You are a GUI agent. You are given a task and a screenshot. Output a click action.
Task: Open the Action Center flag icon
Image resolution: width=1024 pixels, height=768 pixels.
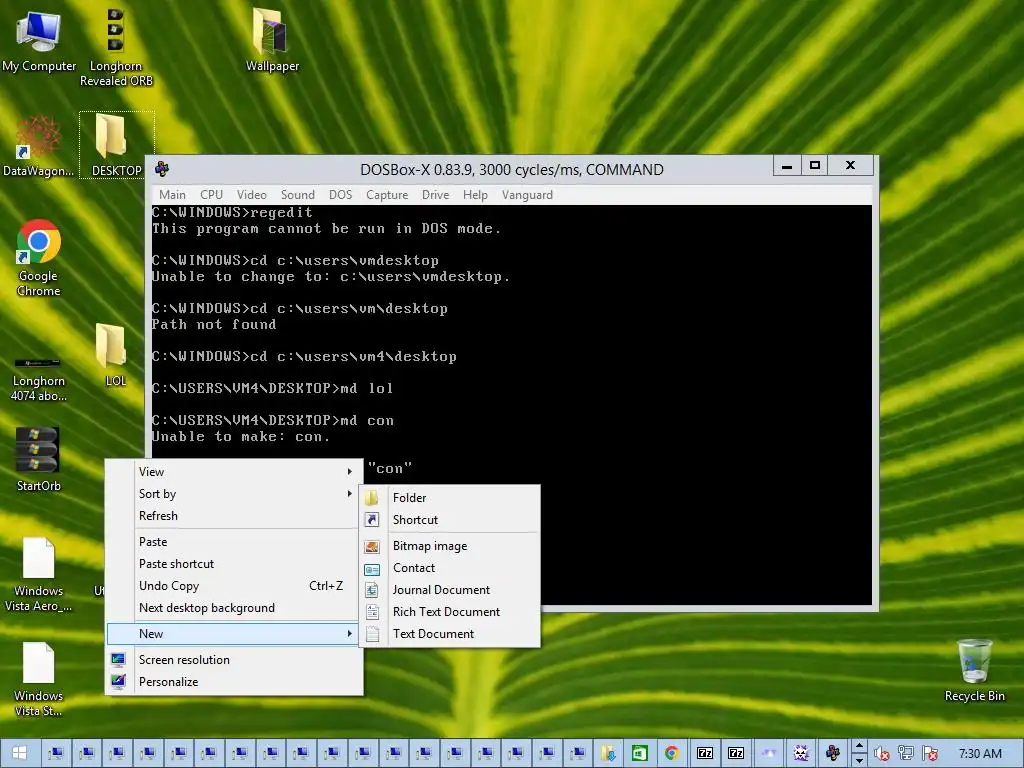coord(930,753)
